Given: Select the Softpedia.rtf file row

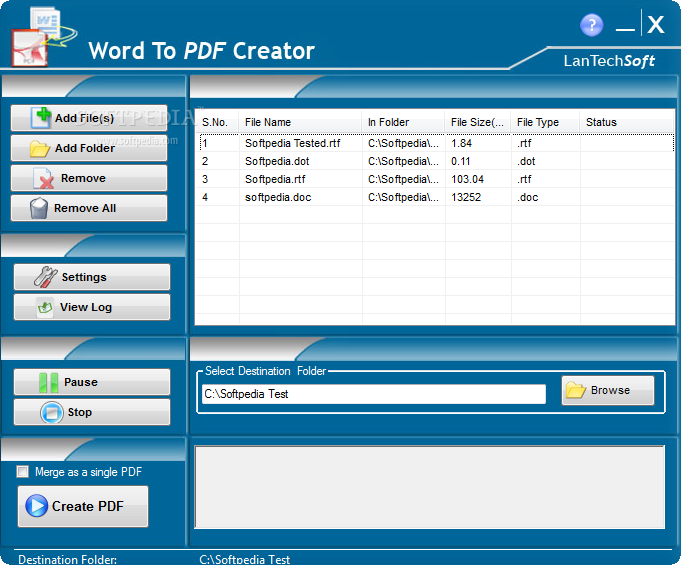Looking at the screenshot, I should 436,179.
